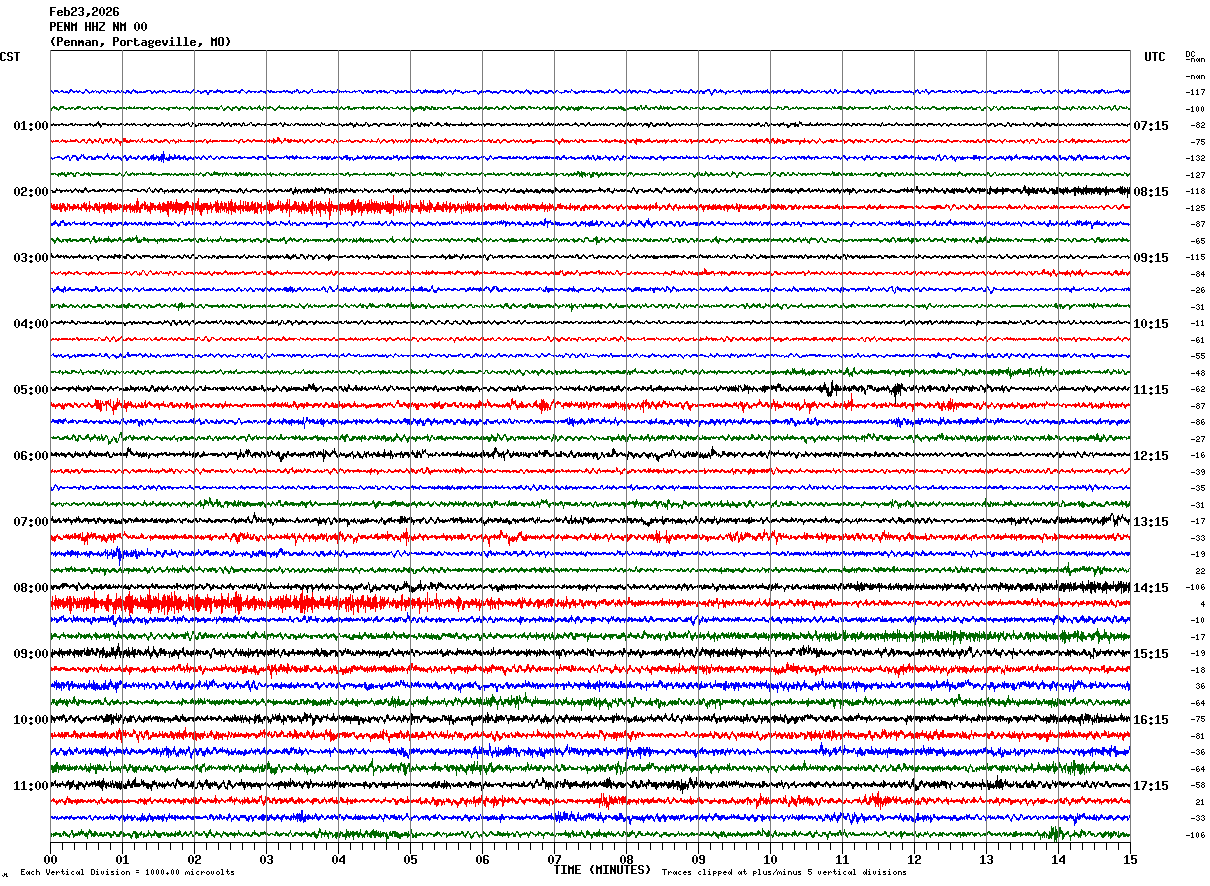Select the UTC time zone label

(1155, 57)
